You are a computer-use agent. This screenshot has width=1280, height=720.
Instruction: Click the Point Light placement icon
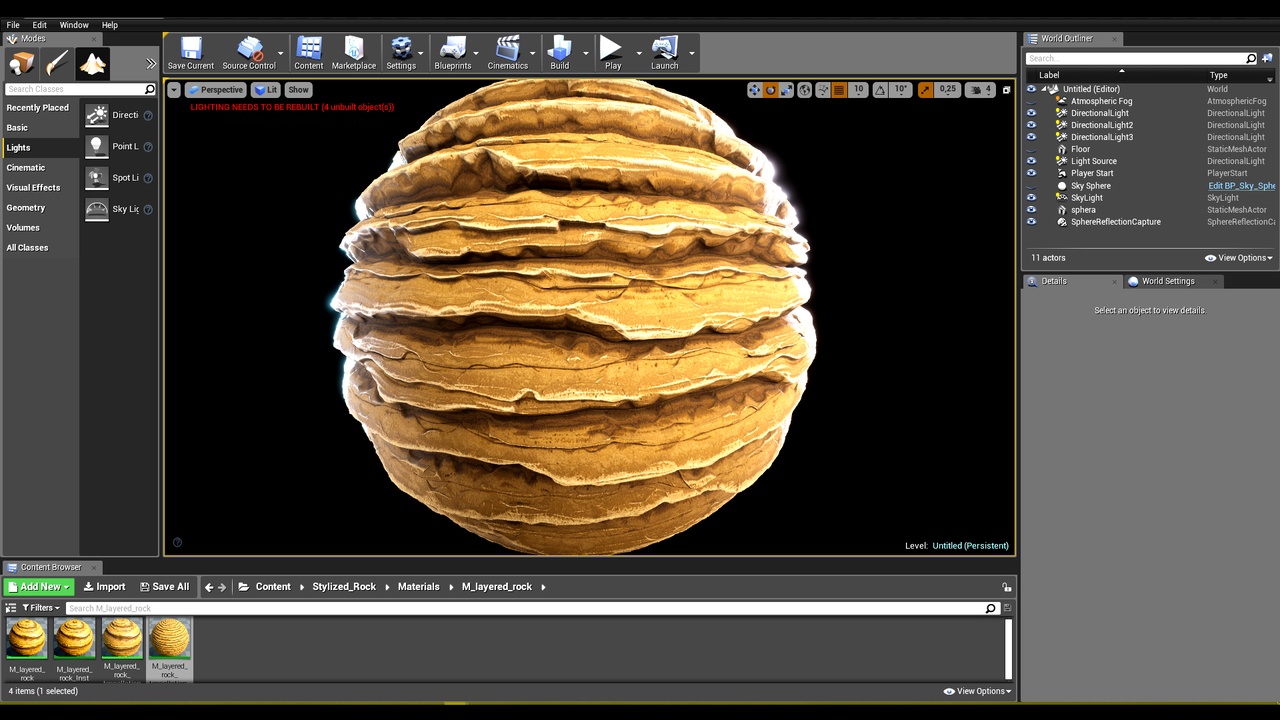[97, 146]
